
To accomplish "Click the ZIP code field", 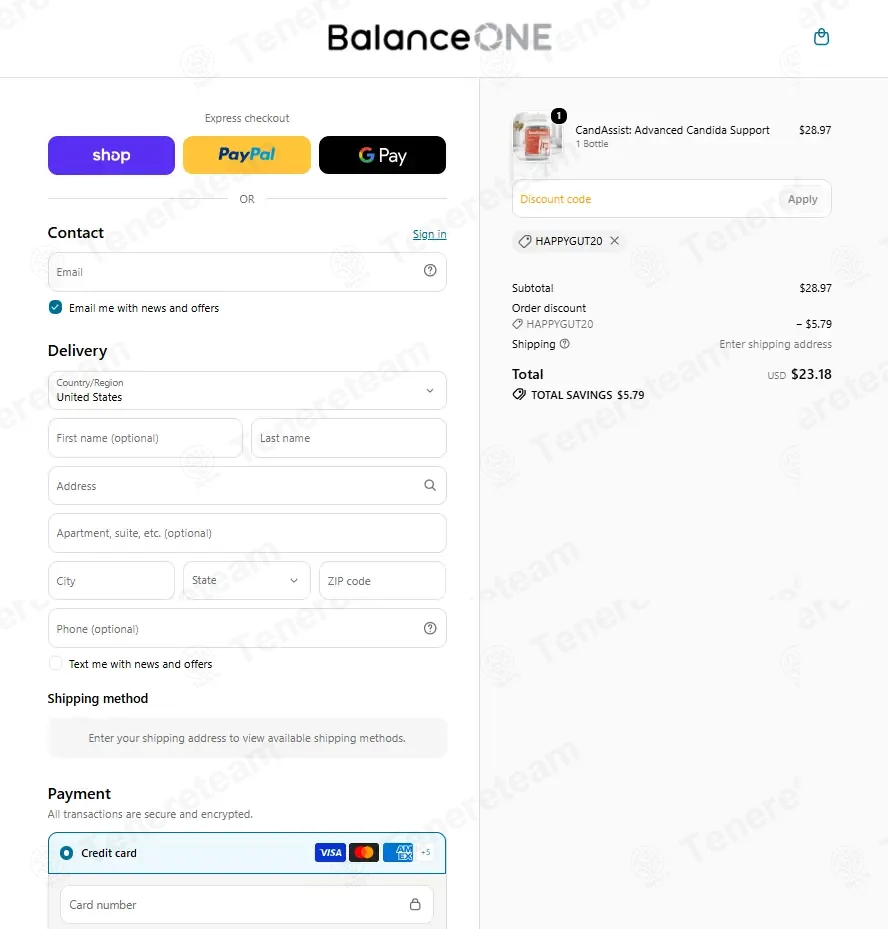I will coord(382,581).
